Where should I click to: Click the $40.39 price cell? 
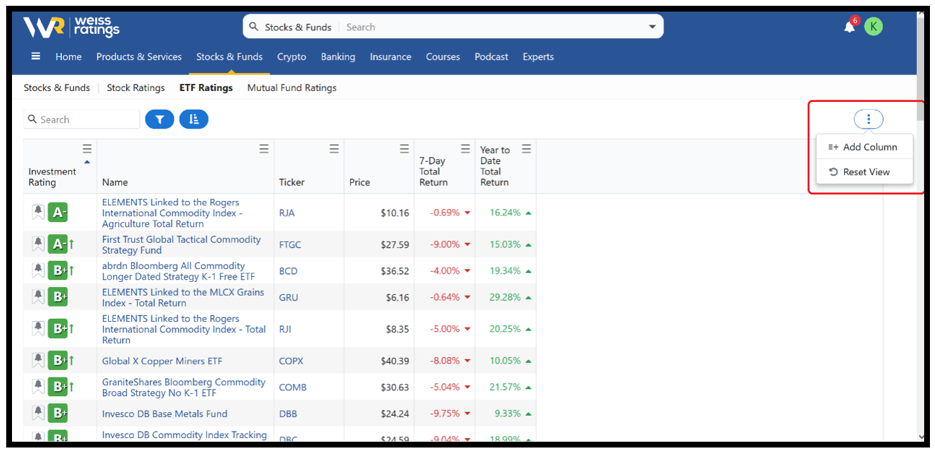tap(395, 361)
